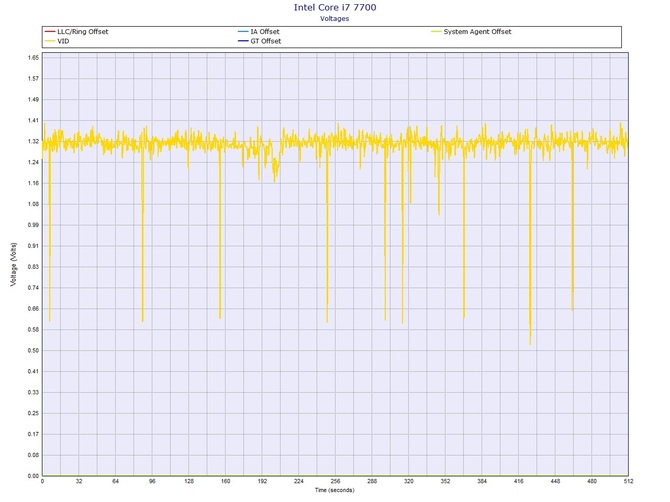Click the yellow VID legend color line
Viewport: 670px width, 502px height.
coord(50,41)
